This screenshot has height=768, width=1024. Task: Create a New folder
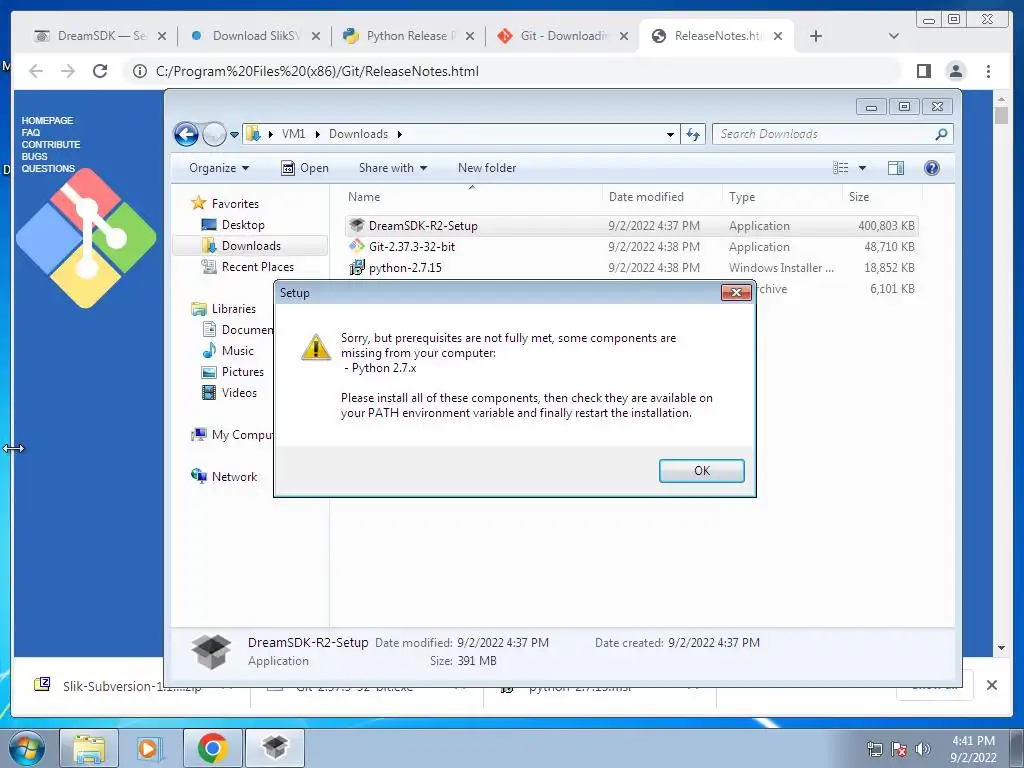487,168
